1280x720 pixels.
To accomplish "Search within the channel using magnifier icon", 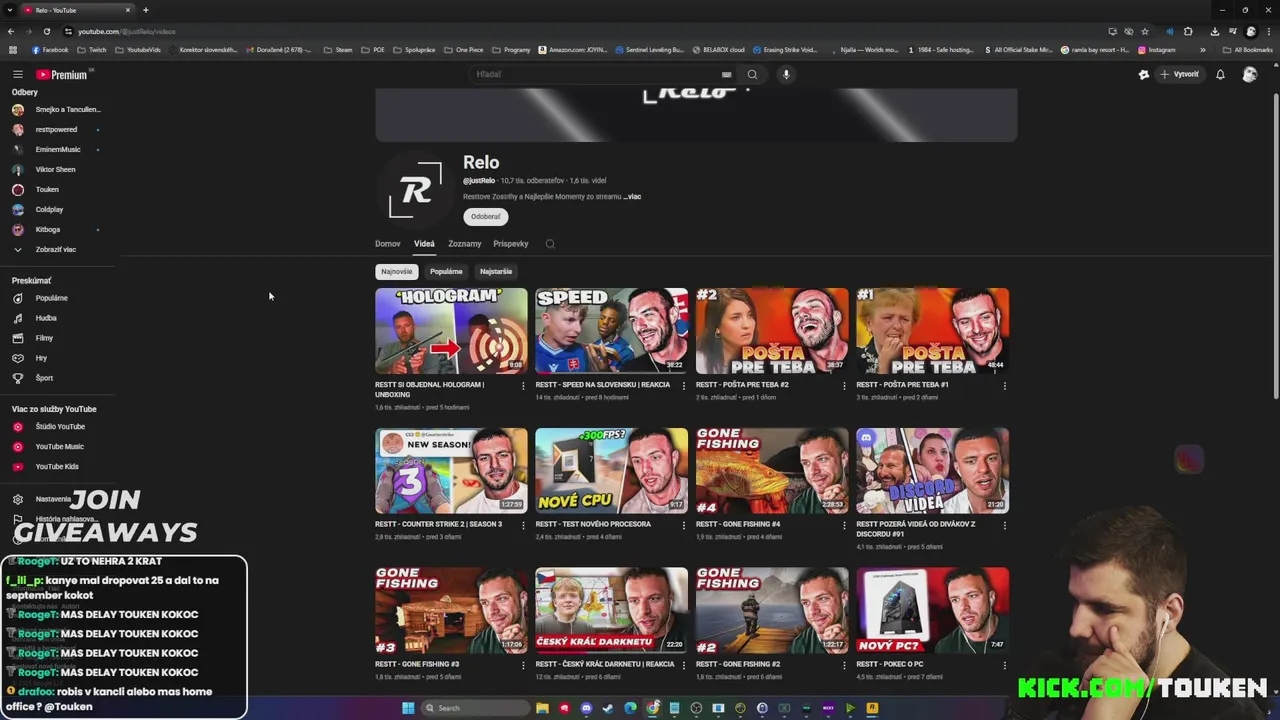I will tap(550, 244).
